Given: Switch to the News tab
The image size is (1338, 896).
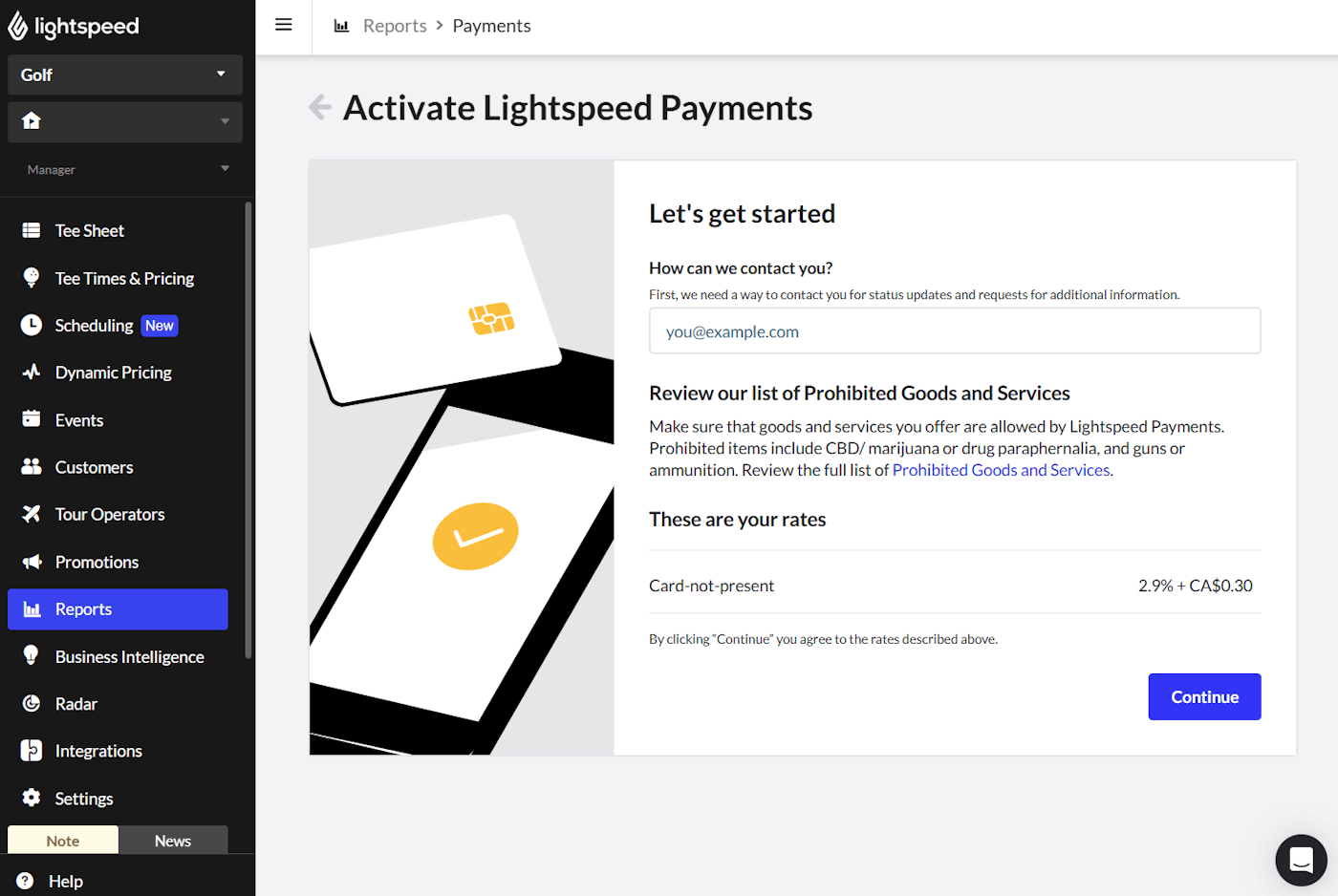Looking at the screenshot, I should click(173, 841).
